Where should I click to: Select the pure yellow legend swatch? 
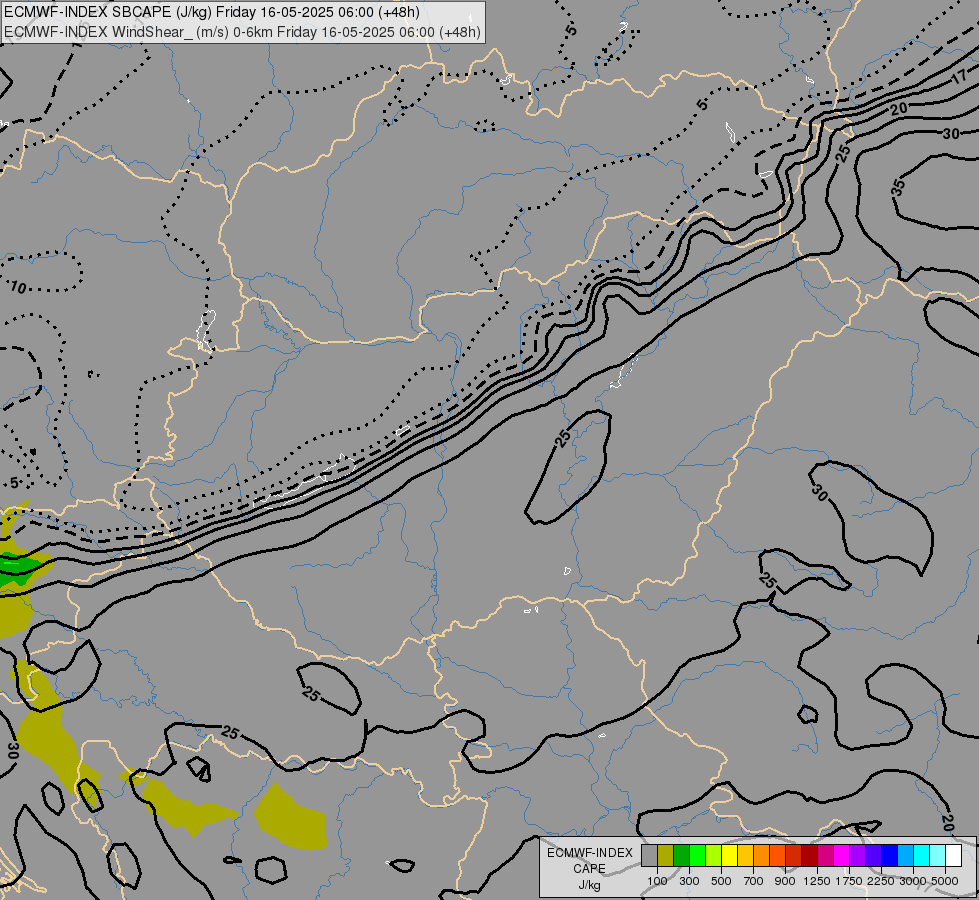[729, 856]
